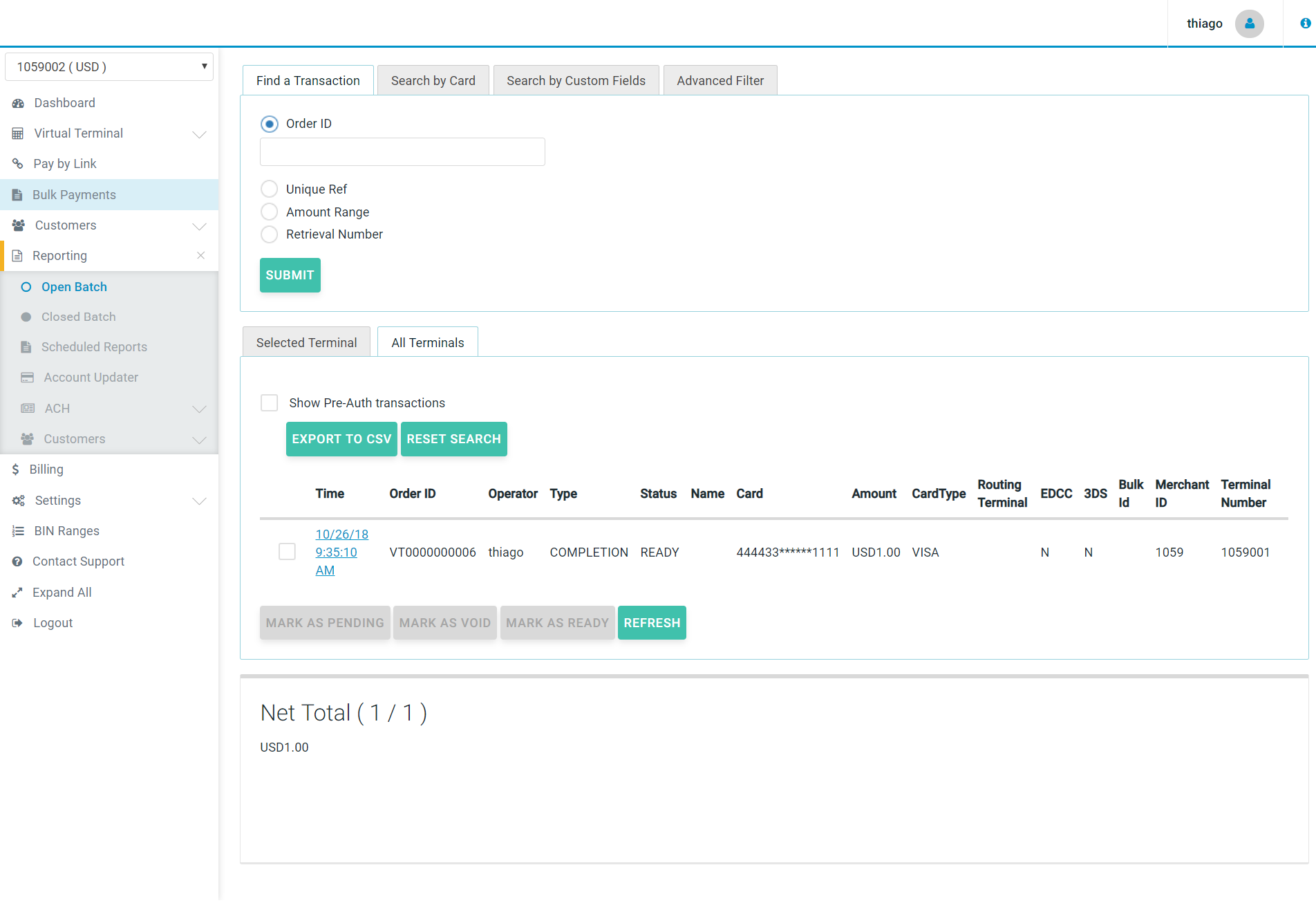Viewport: 1316px width, 901px height.
Task: Click the Pay by Link chain icon
Action: coord(18,164)
